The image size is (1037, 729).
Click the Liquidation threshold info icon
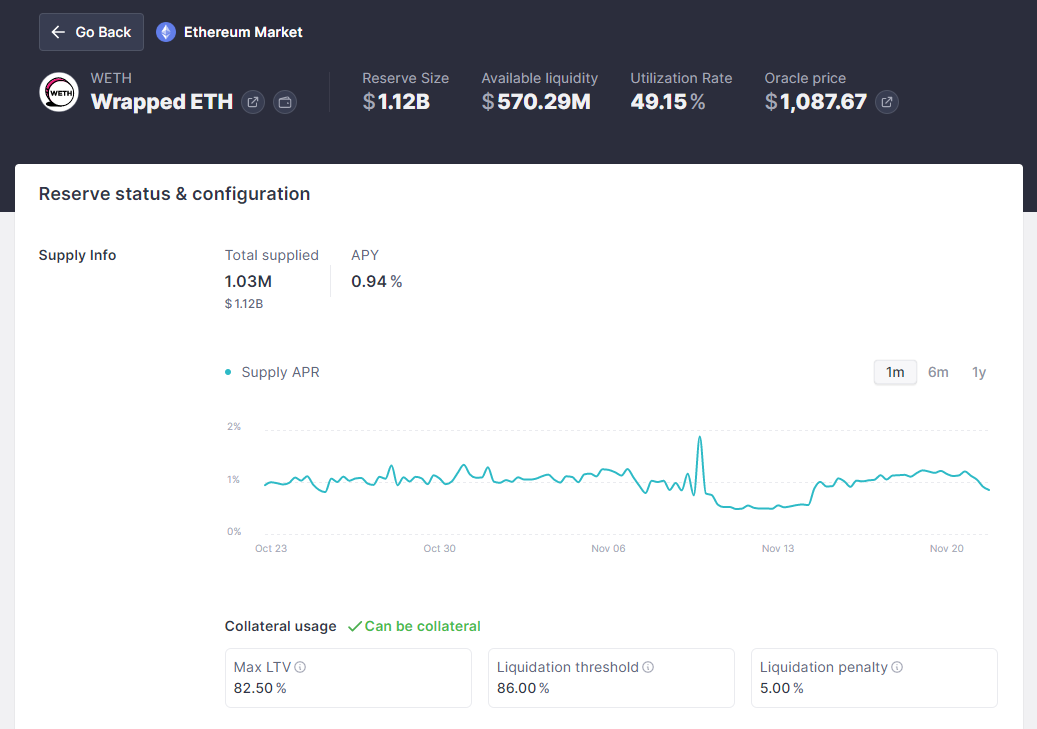tap(648, 667)
